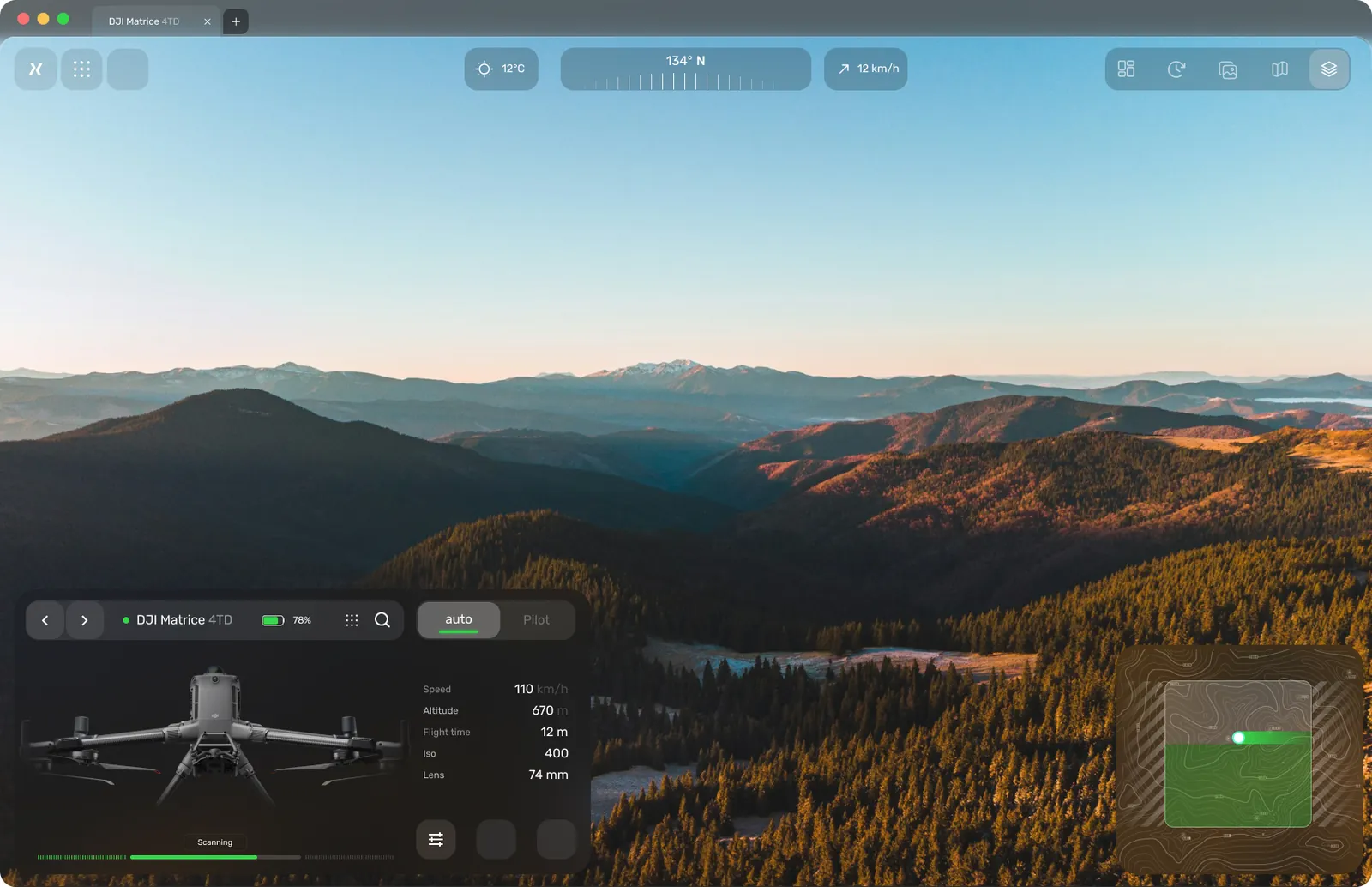Click the Iso value 400
Image resolution: width=1372 pixels, height=887 pixels.
557,753
